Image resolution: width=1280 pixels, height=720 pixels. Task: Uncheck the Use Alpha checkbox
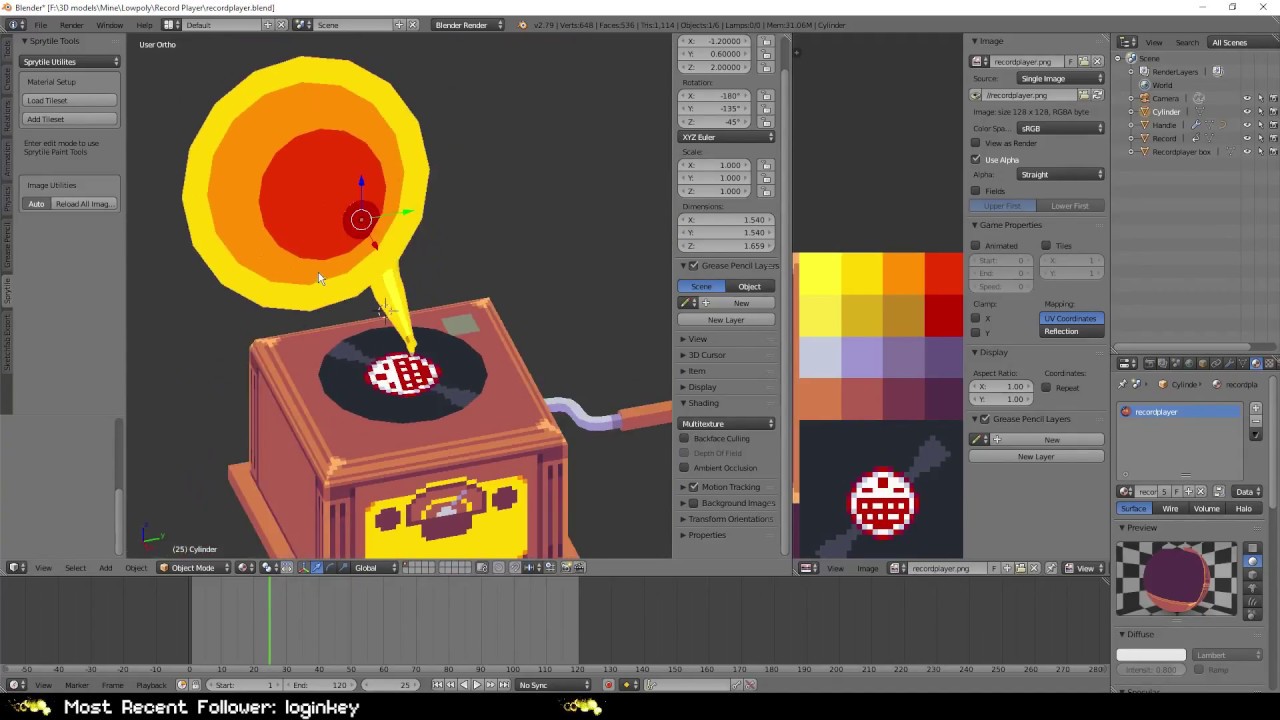click(976, 159)
